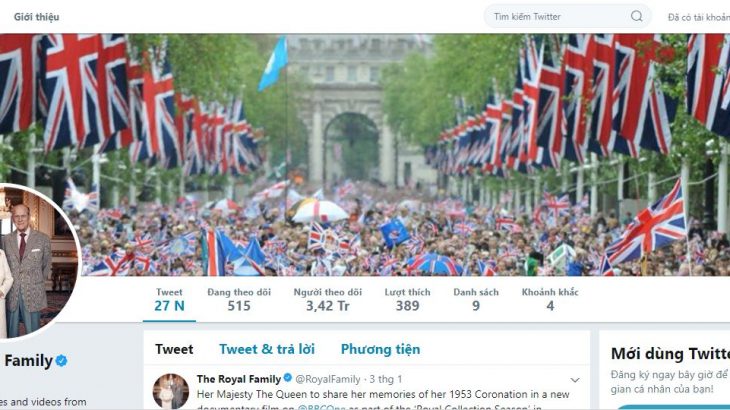View Người theo dõi 3,42 Tr

327,299
